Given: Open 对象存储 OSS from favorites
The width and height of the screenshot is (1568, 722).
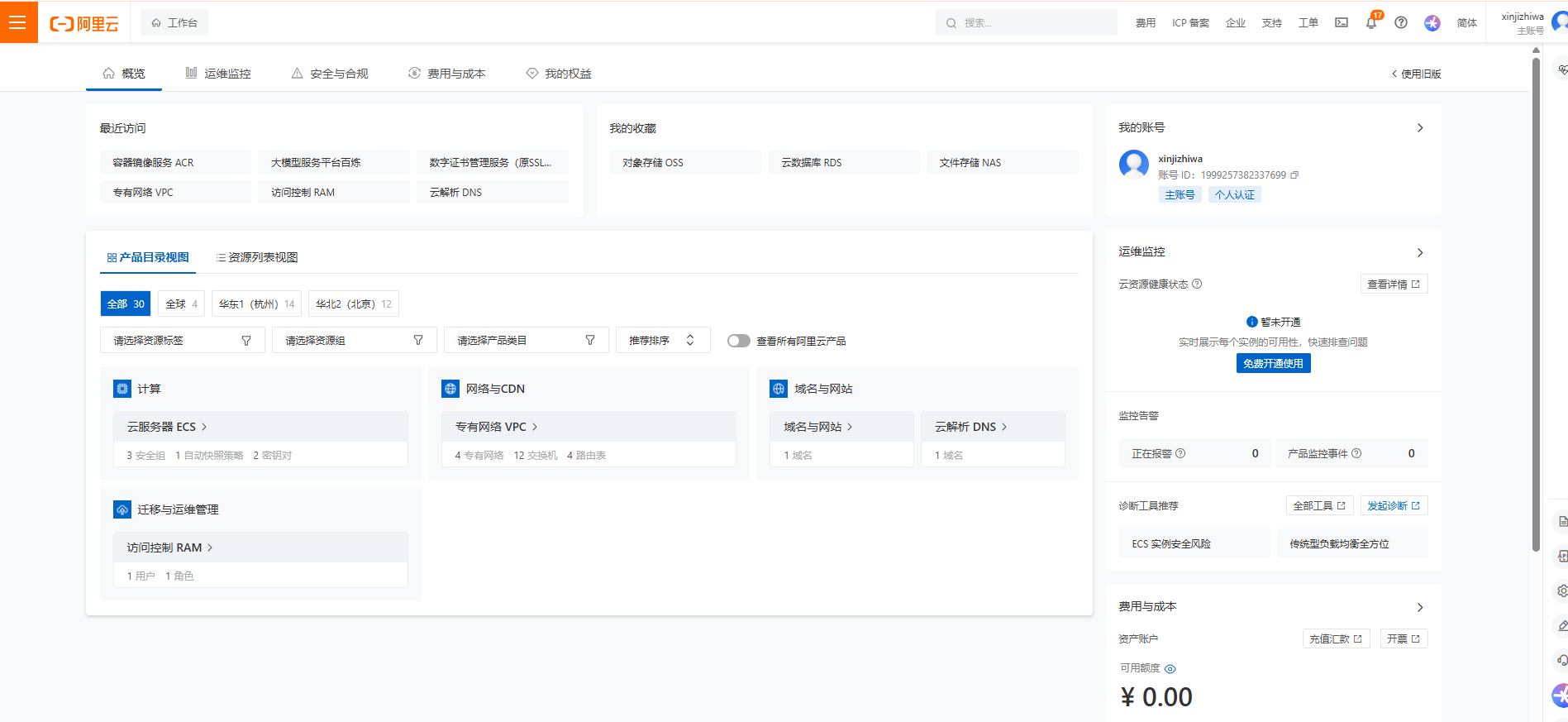Looking at the screenshot, I should click(685, 162).
